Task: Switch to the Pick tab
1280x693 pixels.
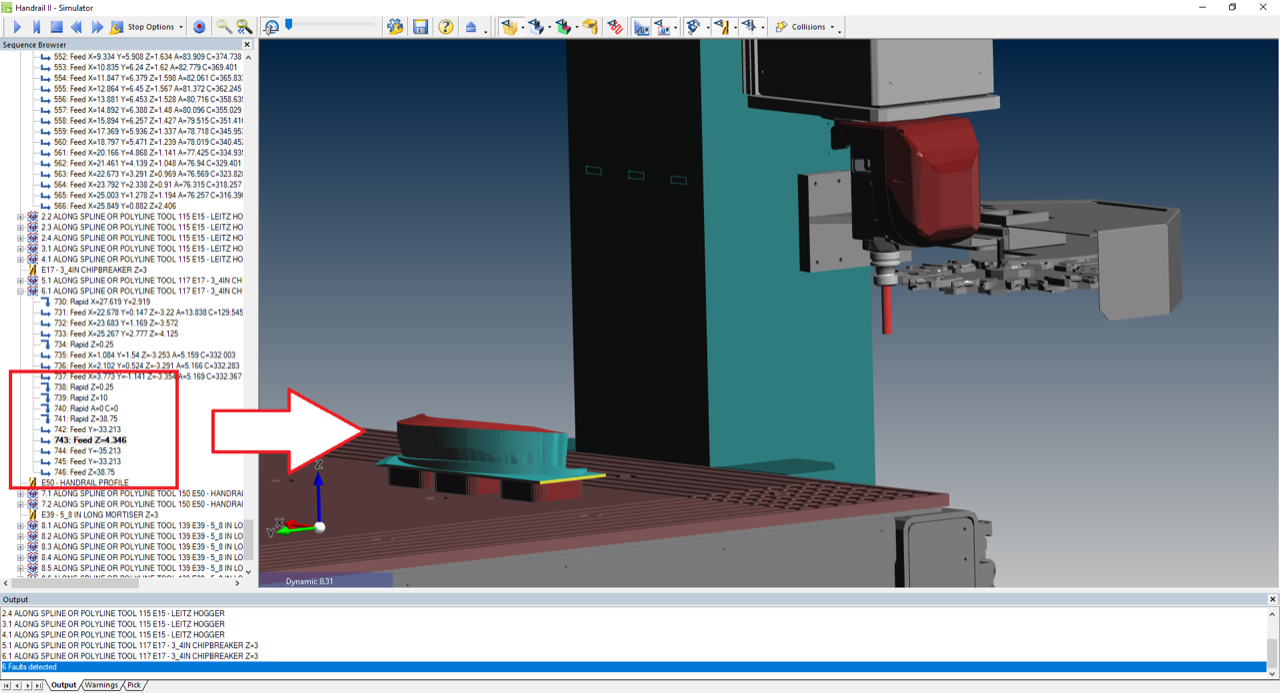Action: tap(134, 685)
